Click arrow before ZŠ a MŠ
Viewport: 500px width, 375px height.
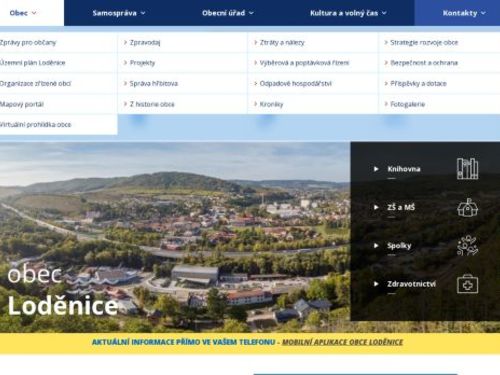pyautogui.click(x=376, y=207)
